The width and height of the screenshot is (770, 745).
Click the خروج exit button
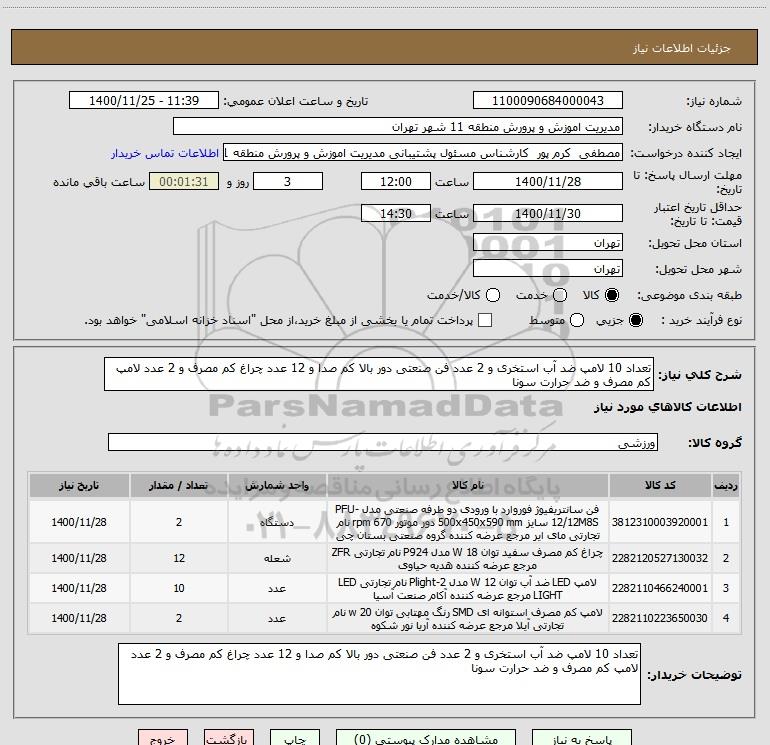point(163,738)
